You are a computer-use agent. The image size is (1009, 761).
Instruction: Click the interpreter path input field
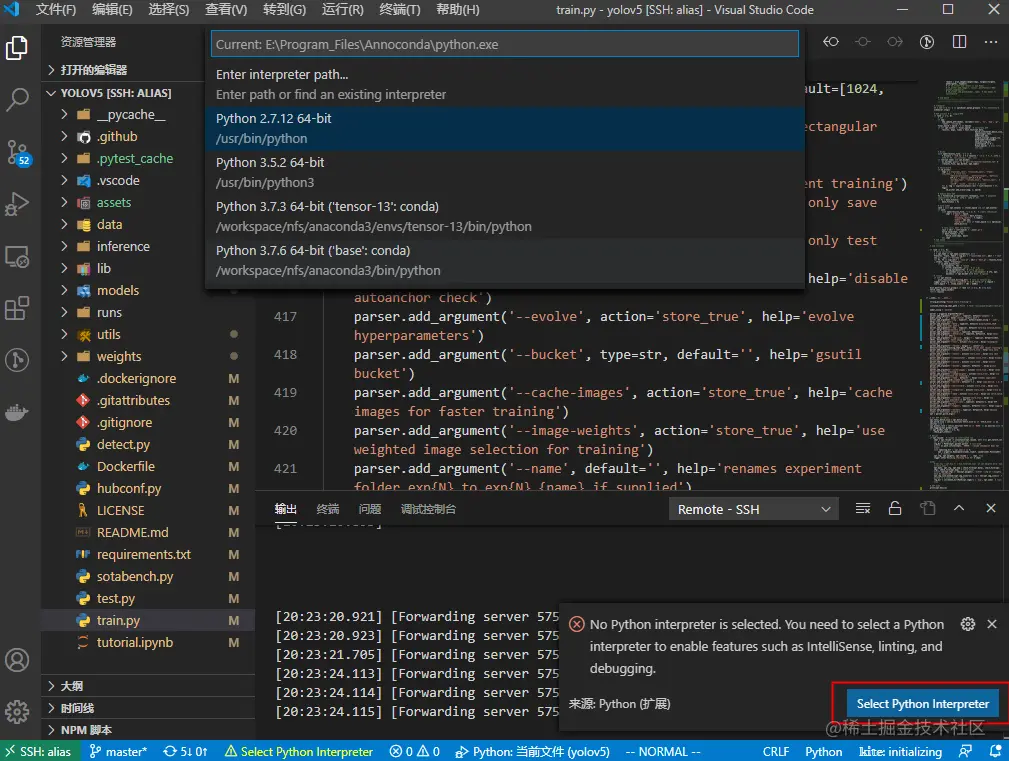[505, 44]
